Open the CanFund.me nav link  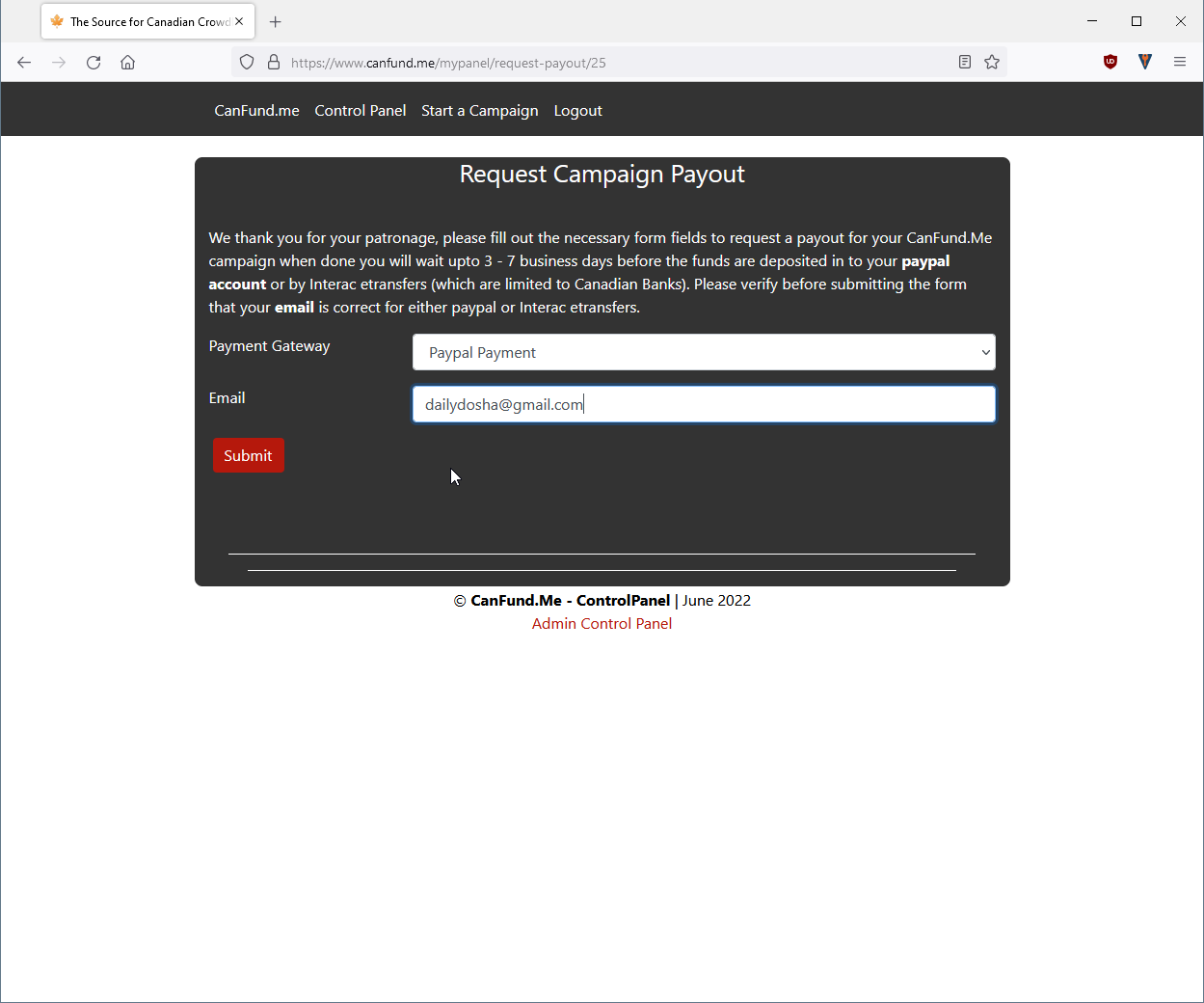(x=256, y=111)
